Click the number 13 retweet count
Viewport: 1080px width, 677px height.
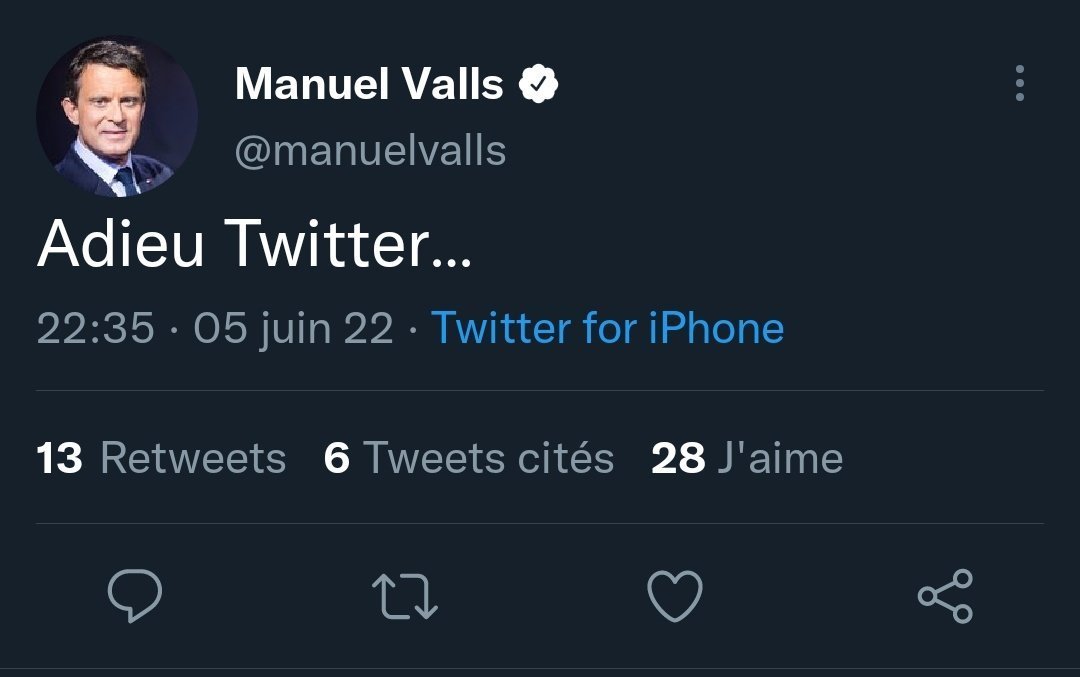point(60,458)
